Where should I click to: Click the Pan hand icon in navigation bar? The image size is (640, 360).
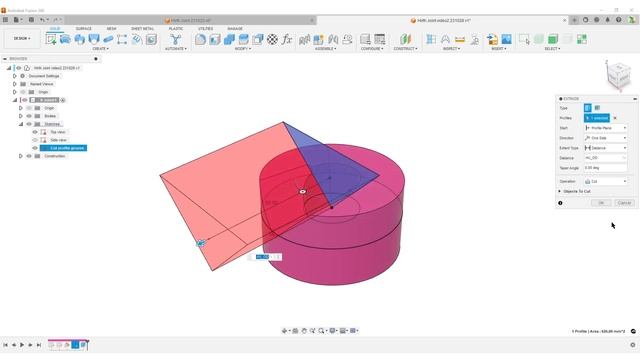coord(304,331)
